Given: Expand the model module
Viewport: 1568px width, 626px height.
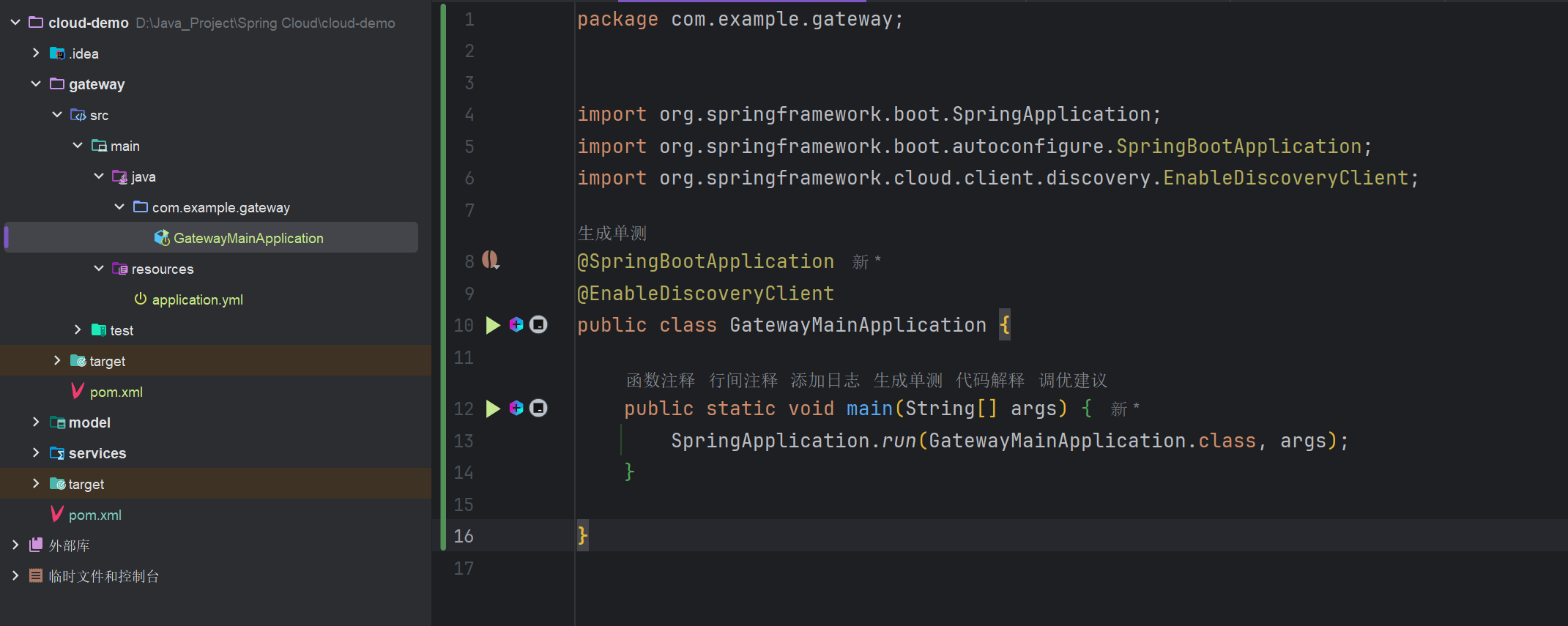Looking at the screenshot, I should [x=36, y=422].
